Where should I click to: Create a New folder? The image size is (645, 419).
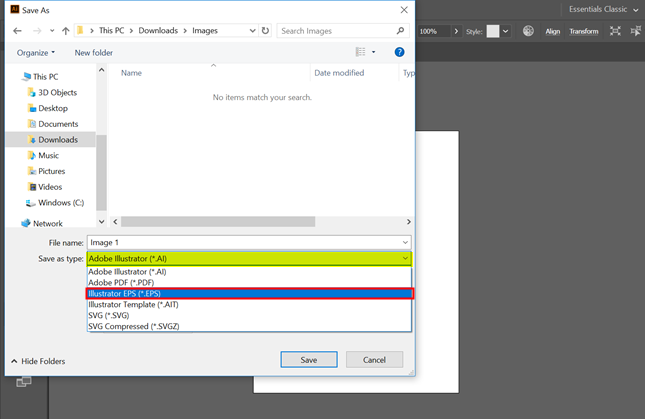point(93,53)
